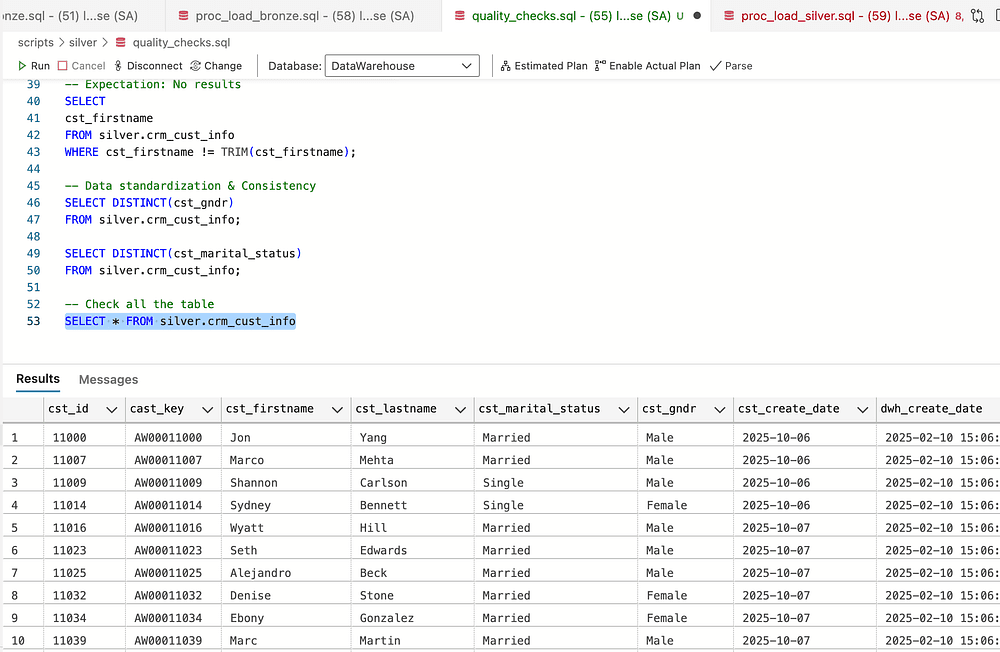
Task: Click the database icon on proc_load_bronze.sql tab
Action: point(183,16)
